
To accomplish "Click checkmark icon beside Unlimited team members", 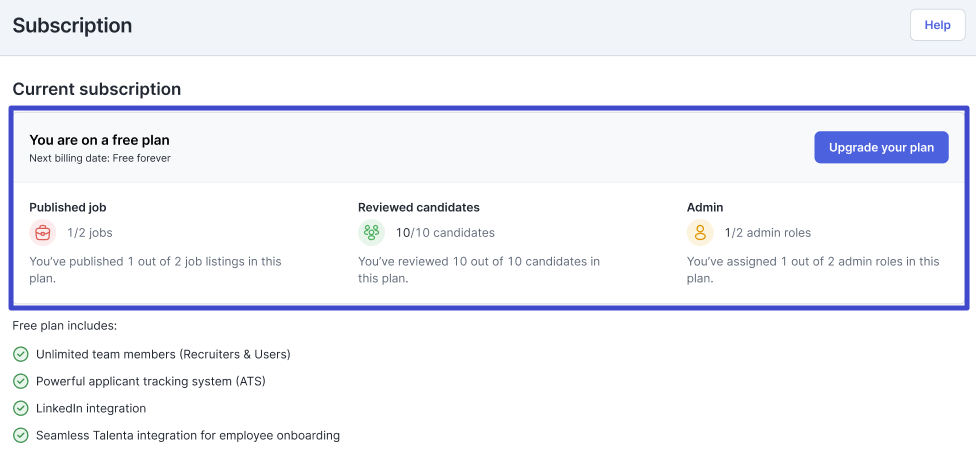I will coord(21,355).
